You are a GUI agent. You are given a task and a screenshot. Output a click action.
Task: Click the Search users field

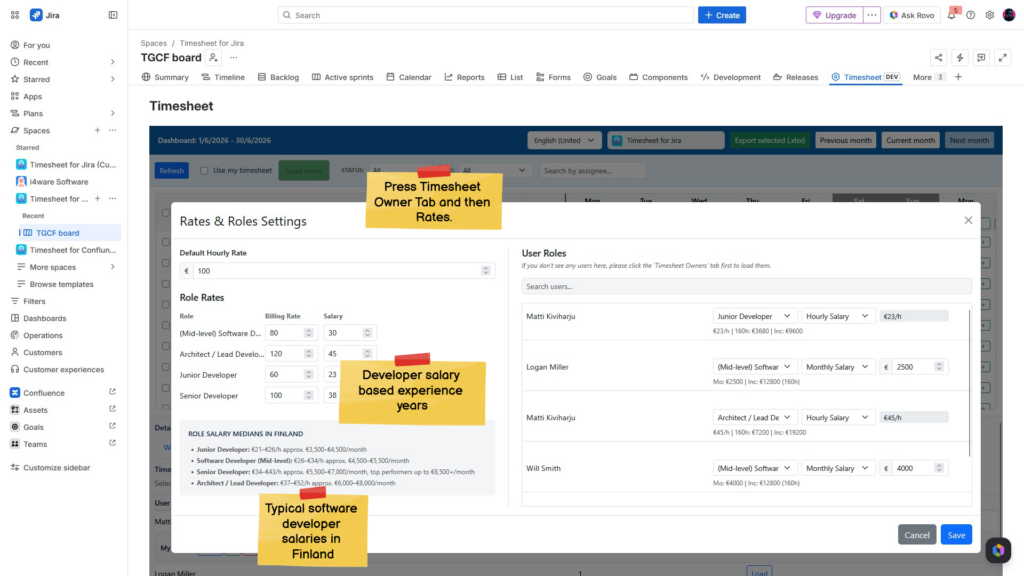(746, 286)
